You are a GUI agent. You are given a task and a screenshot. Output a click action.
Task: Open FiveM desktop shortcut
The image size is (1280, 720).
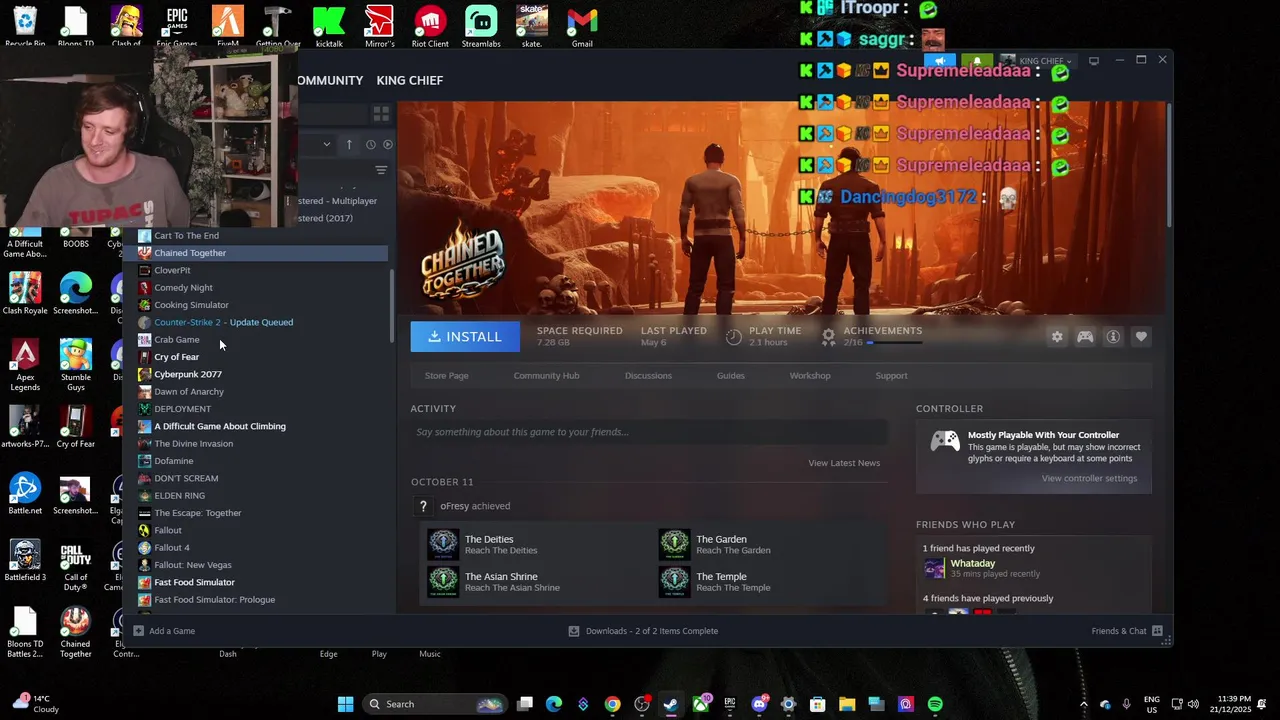(x=228, y=26)
